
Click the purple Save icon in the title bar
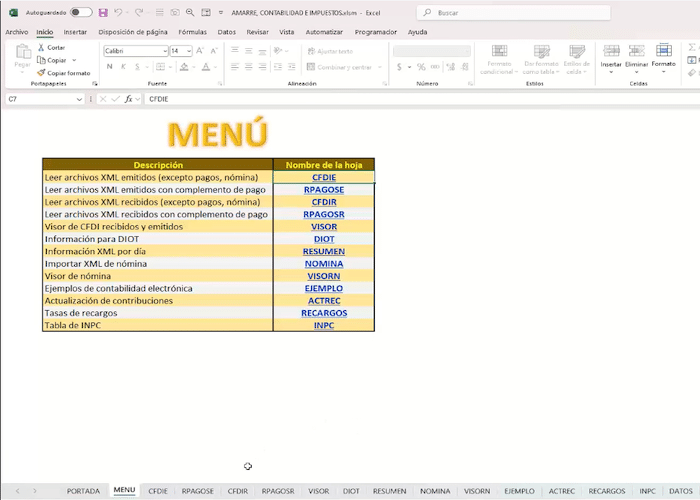(x=103, y=12)
